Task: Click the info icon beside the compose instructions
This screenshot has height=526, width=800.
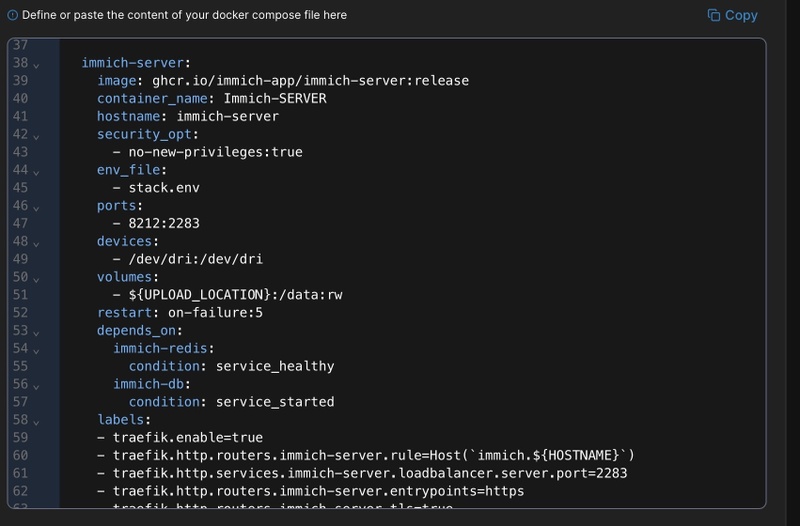Action: pos(12,15)
